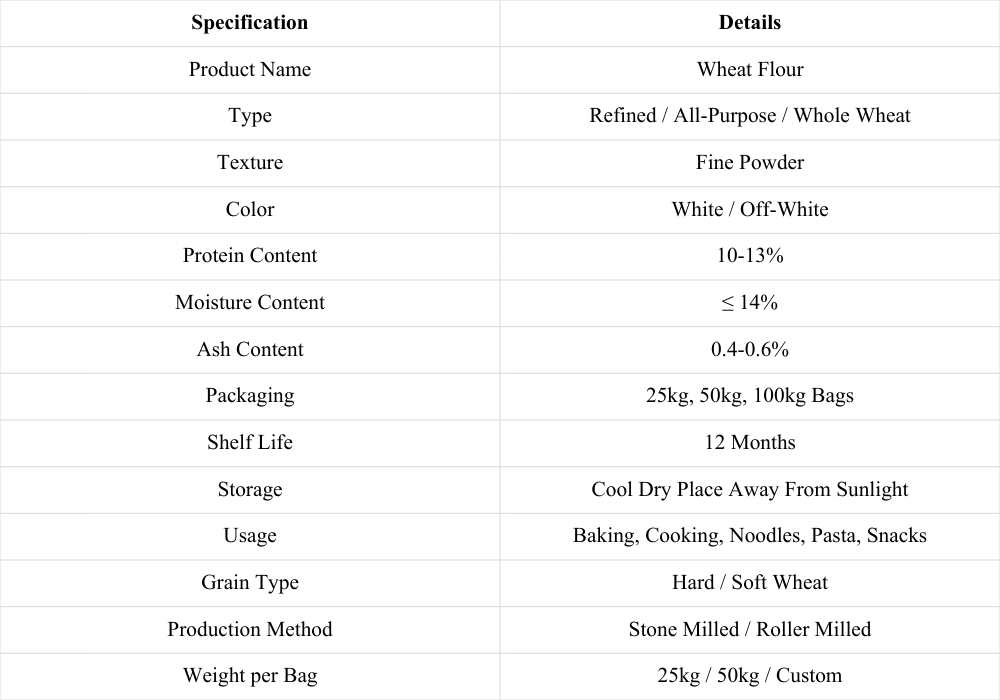
Task: Select the White / Off-White cell
Action: pos(749,210)
